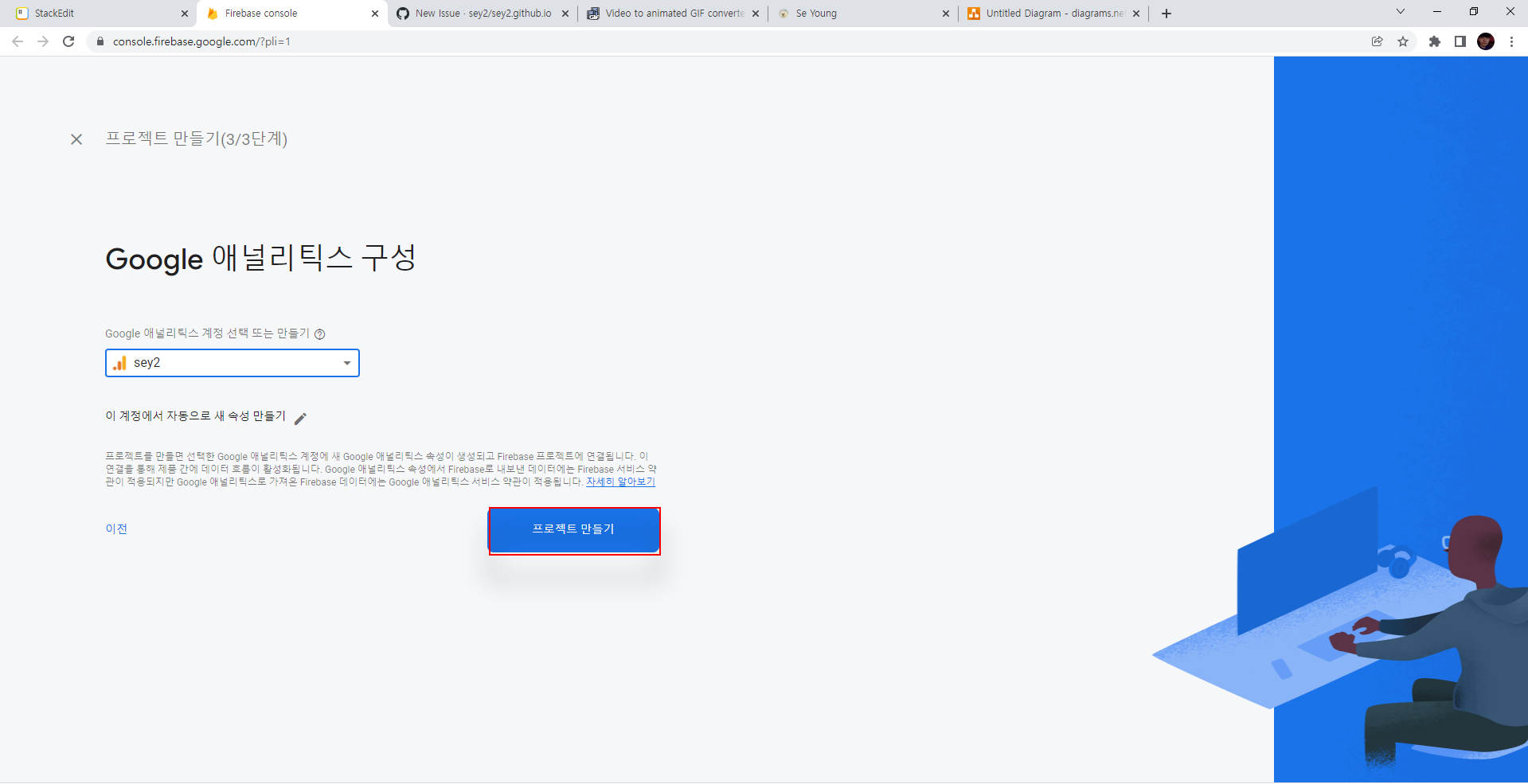1528x784 pixels.
Task: Click the site lock icon in address bar
Action: tap(100, 41)
